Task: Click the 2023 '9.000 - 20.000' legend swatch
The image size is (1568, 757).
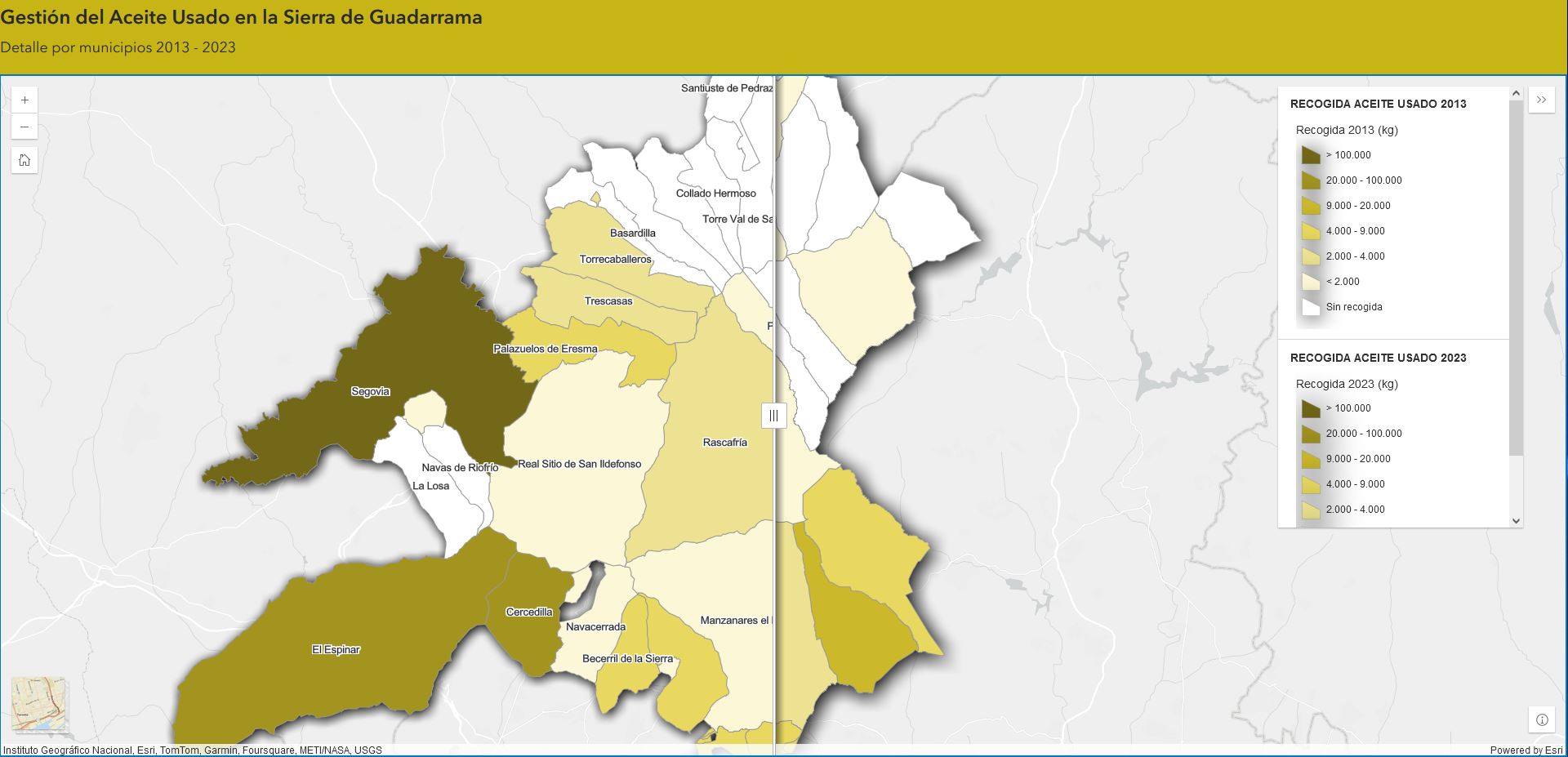Action: (1311, 459)
